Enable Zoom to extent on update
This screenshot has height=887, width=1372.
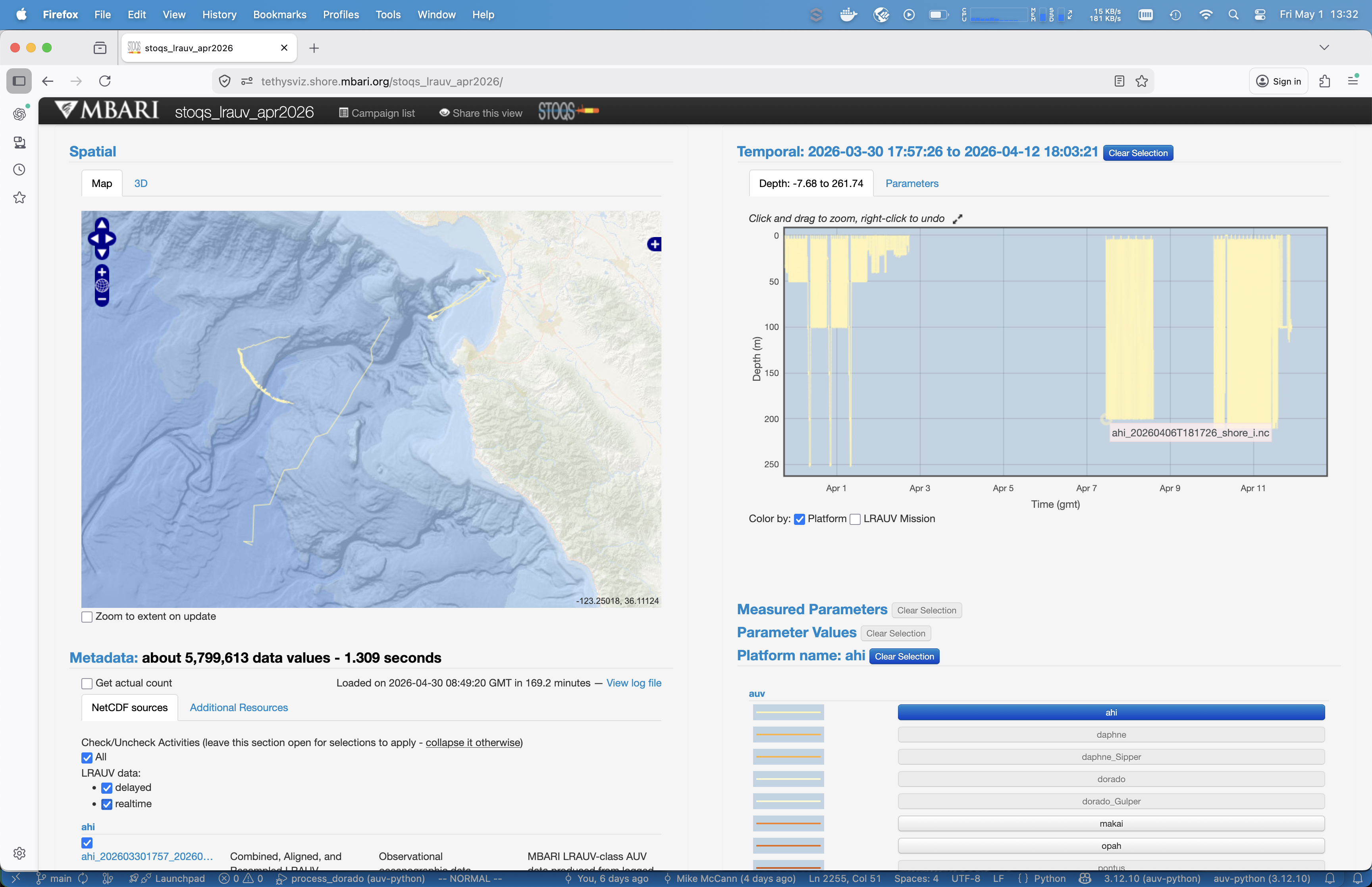pyautogui.click(x=87, y=617)
